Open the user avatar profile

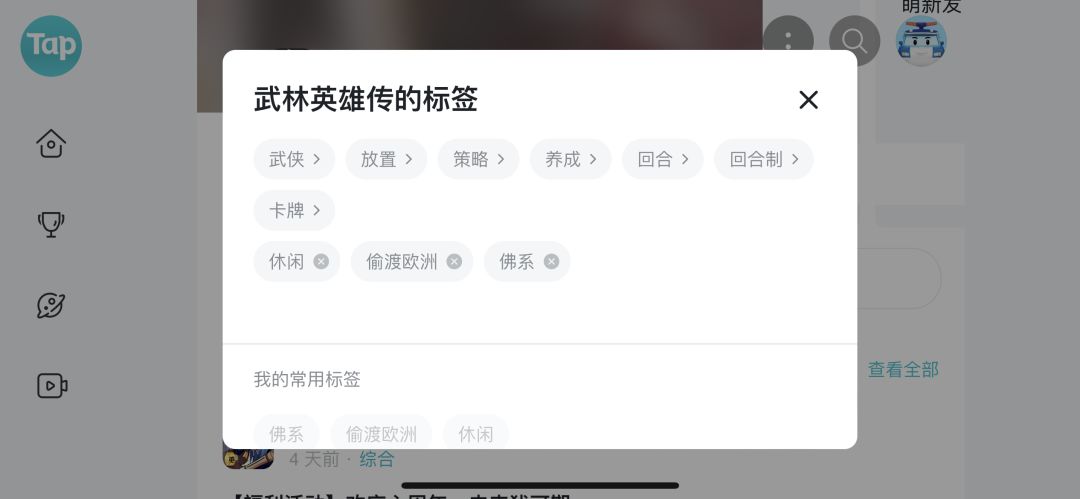921,41
